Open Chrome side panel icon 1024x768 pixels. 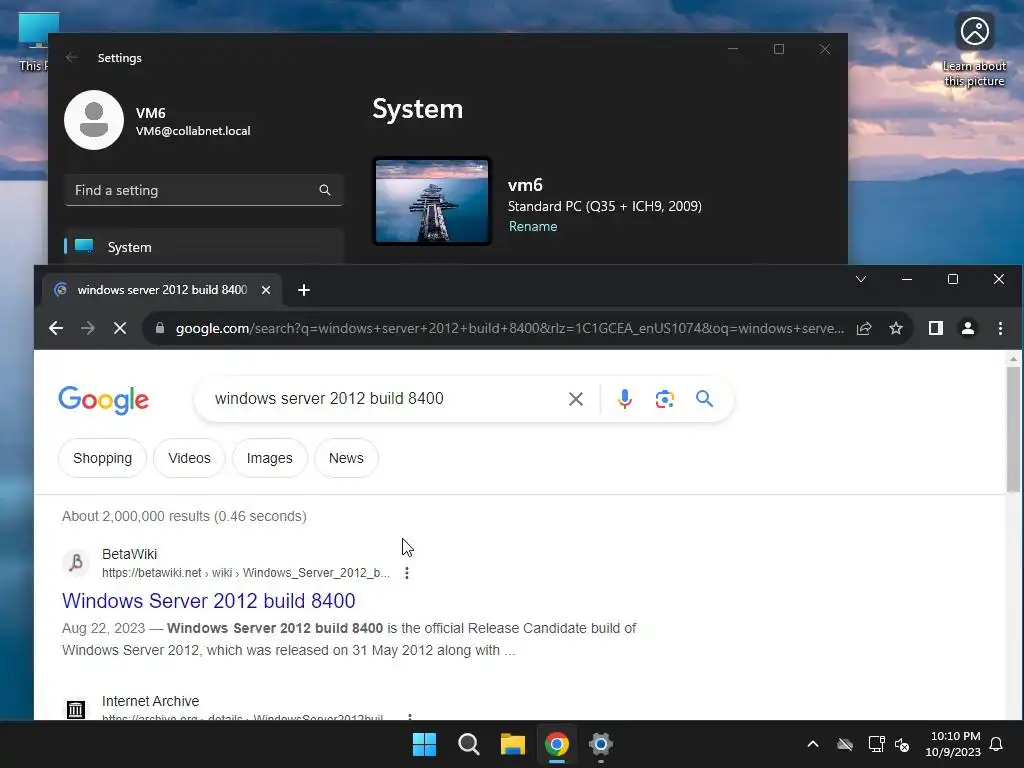tap(936, 328)
